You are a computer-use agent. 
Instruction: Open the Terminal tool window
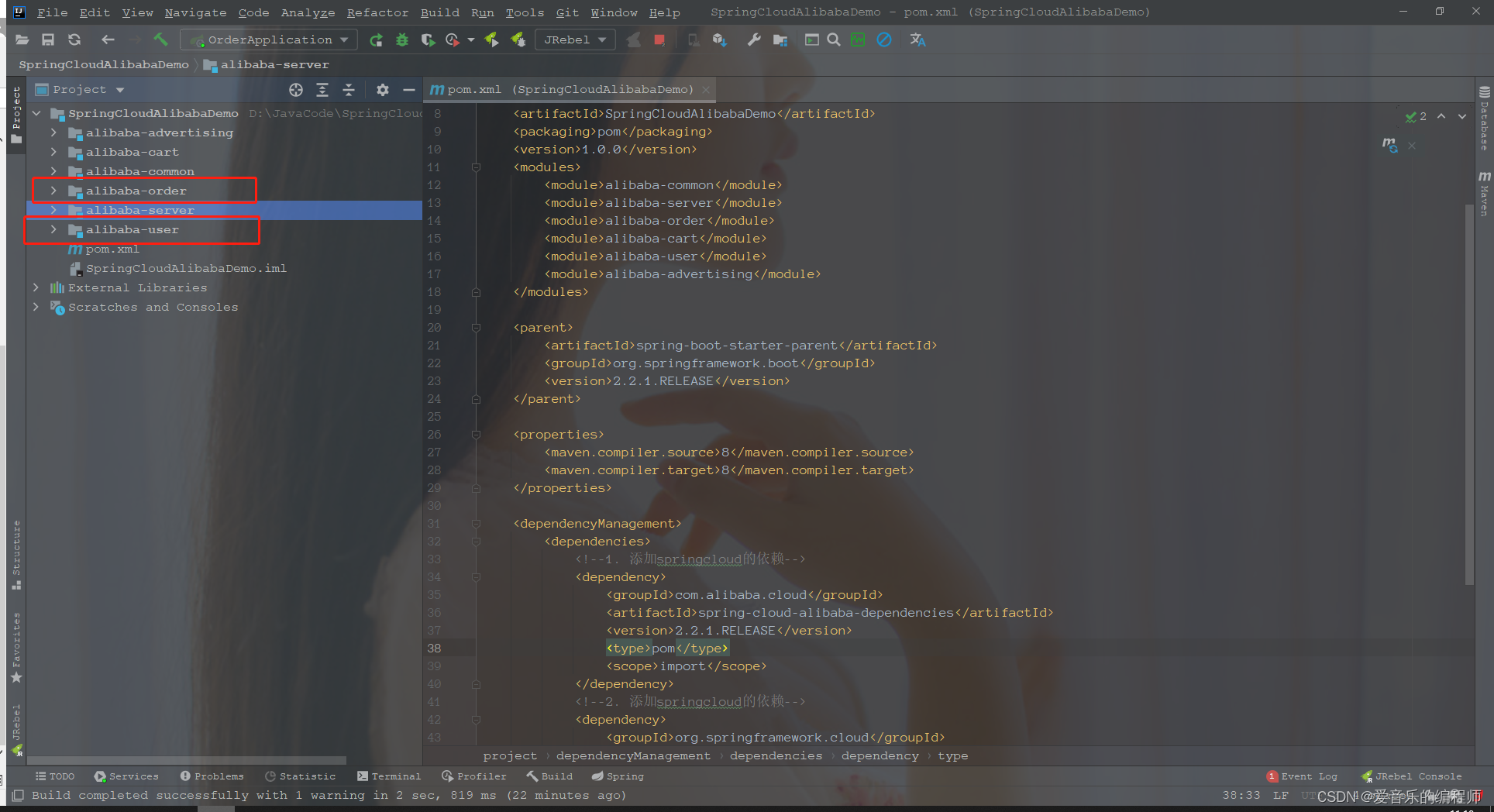389,776
